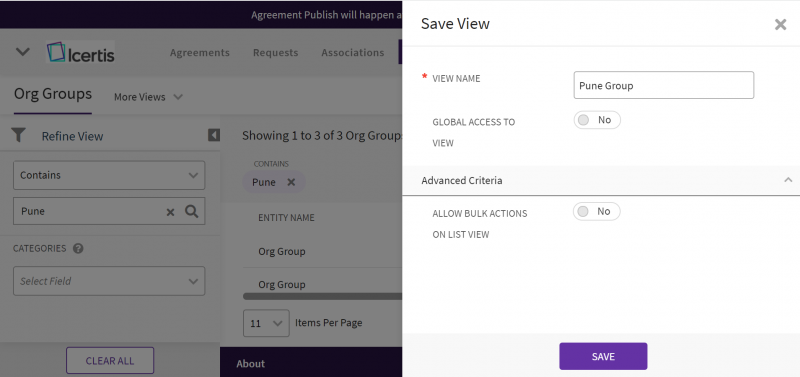
Task: Collapse the Advanced Criteria section
Action: pyautogui.click(x=788, y=180)
